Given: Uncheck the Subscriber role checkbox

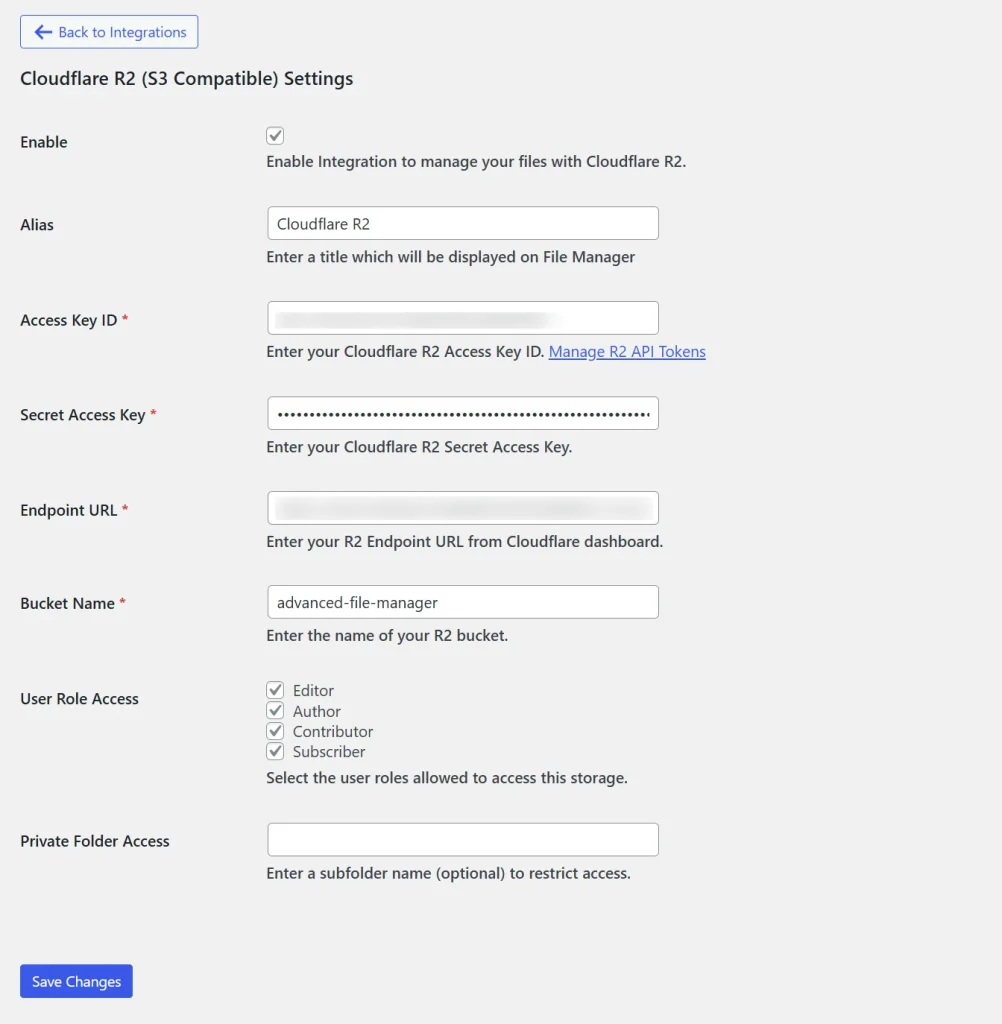Looking at the screenshot, I should 275,751.
